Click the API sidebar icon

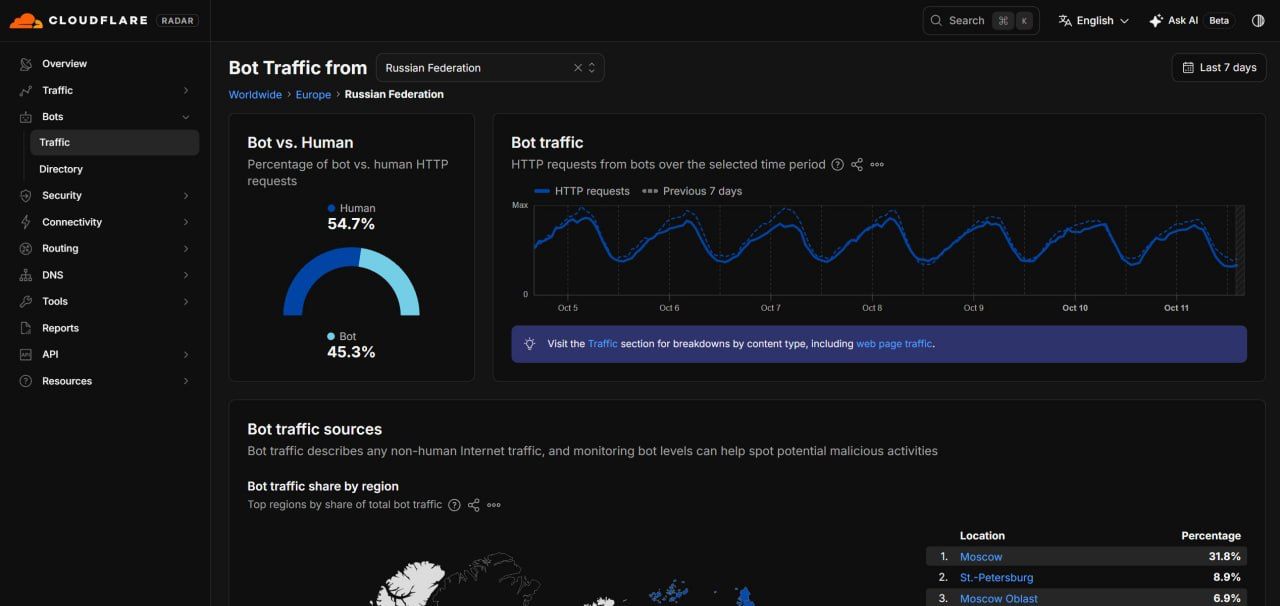25,355
